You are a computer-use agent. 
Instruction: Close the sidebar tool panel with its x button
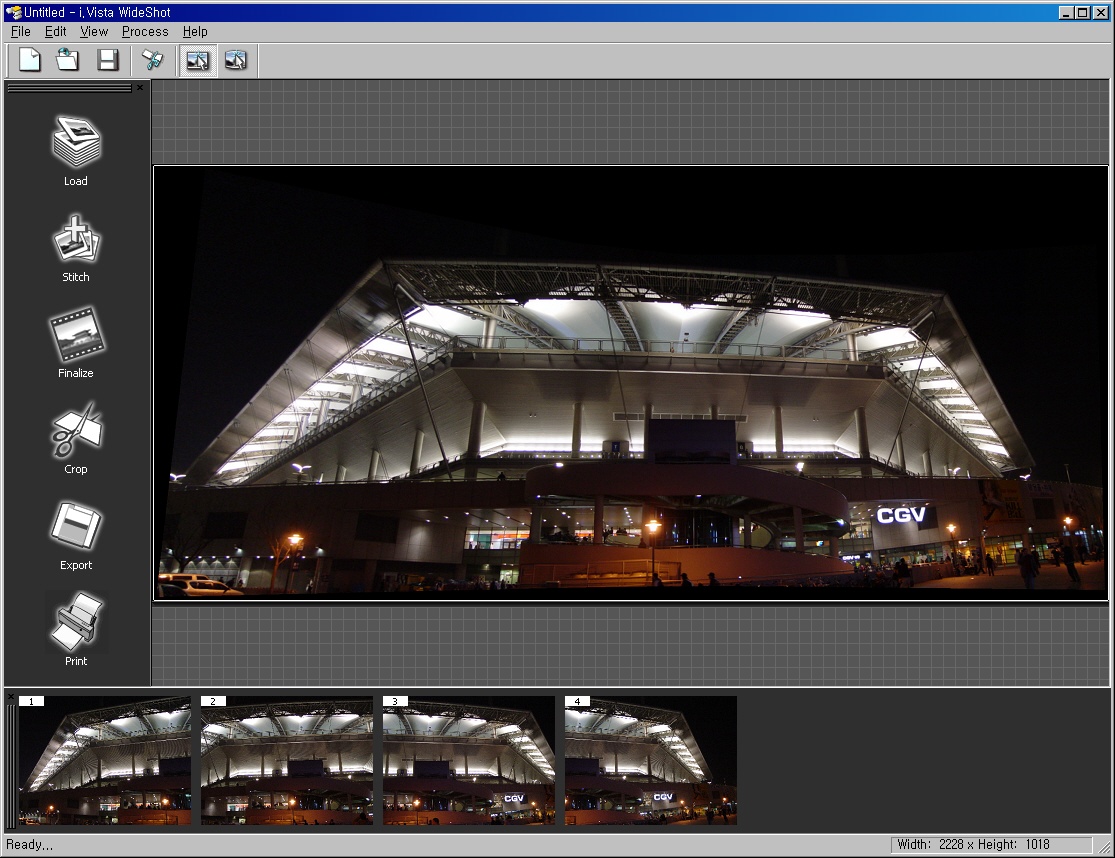[139, 88]
